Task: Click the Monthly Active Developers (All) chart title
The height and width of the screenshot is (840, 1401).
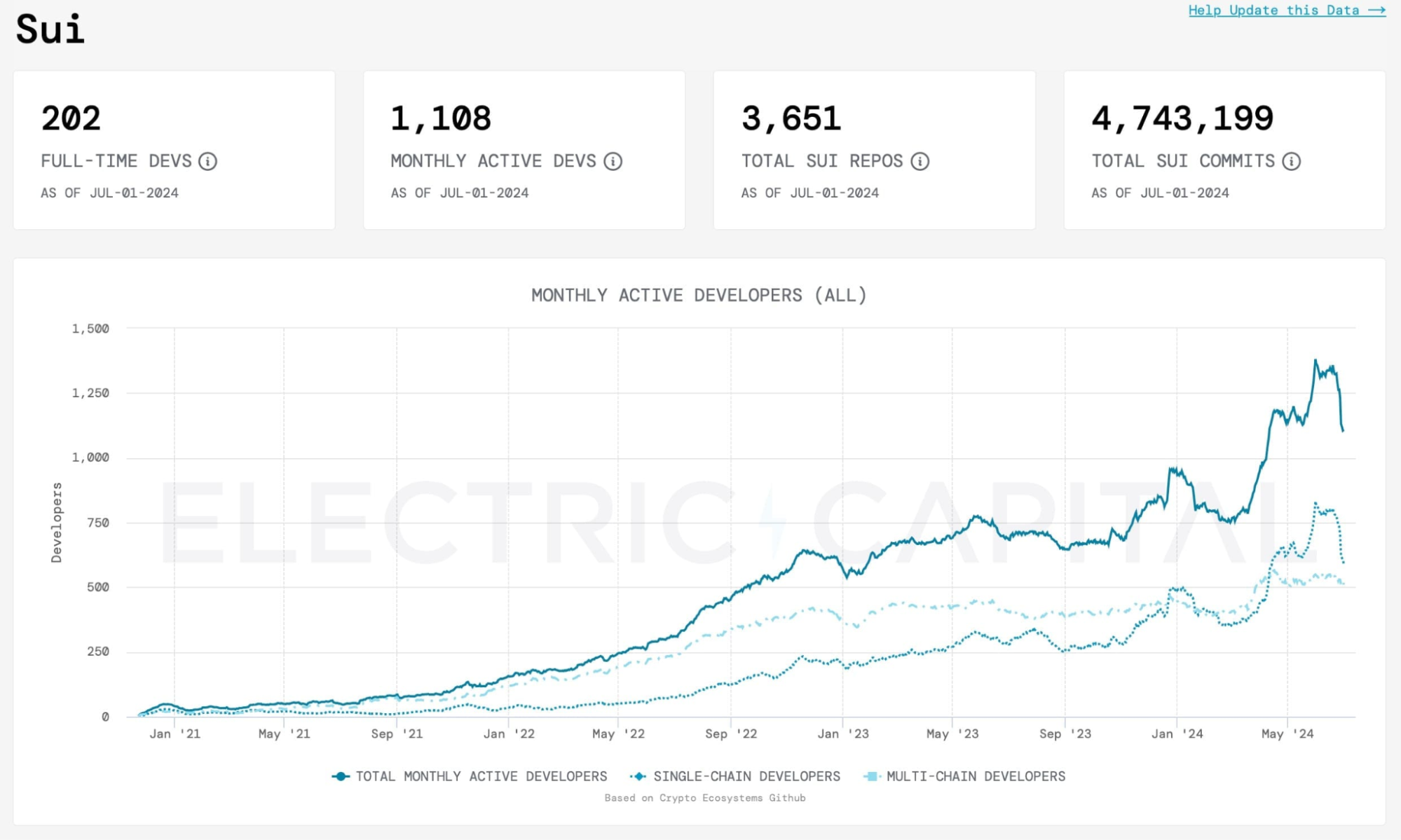Action: click(699, 295)
